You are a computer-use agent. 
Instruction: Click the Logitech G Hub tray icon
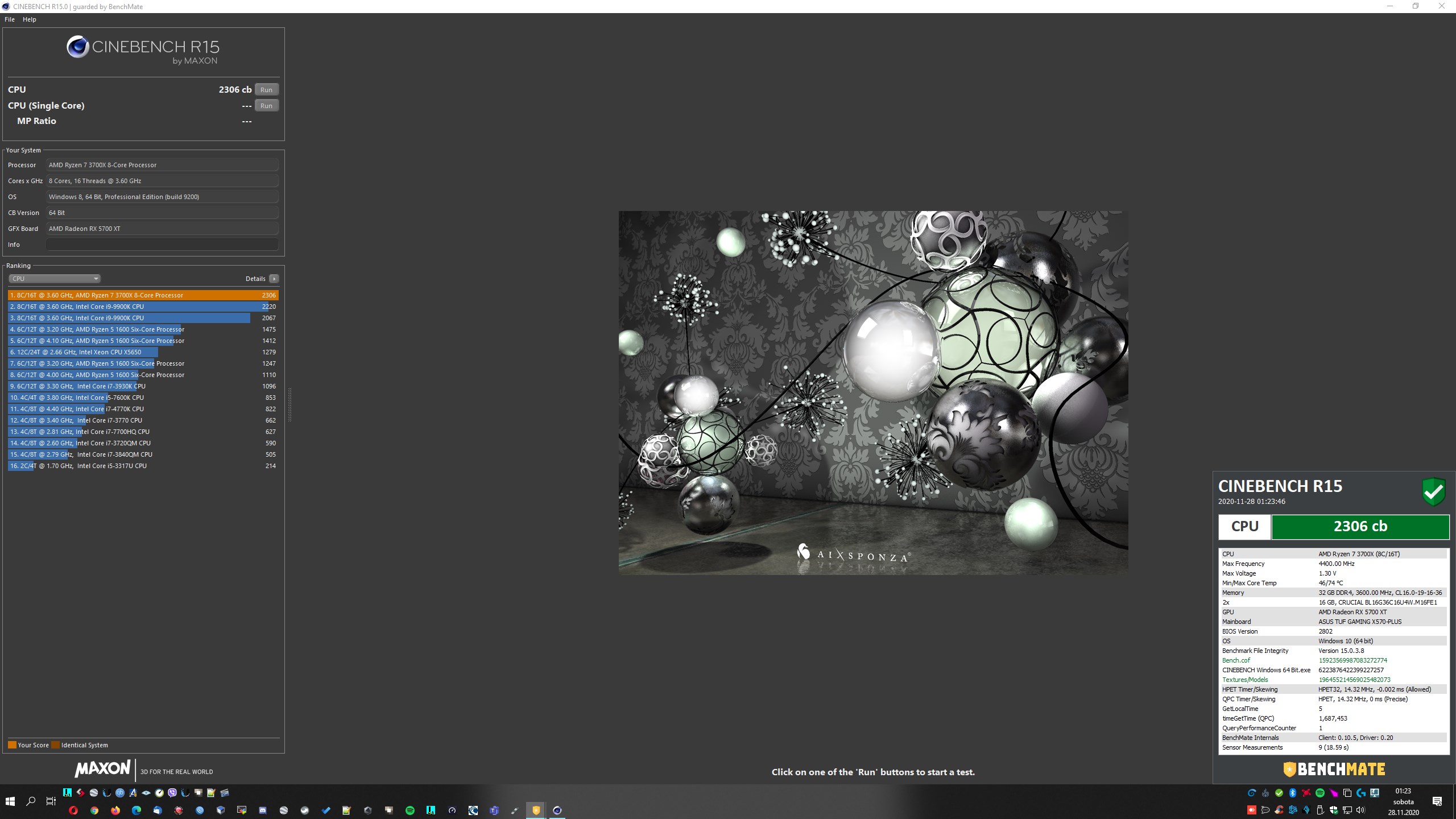pos(1361,793)
